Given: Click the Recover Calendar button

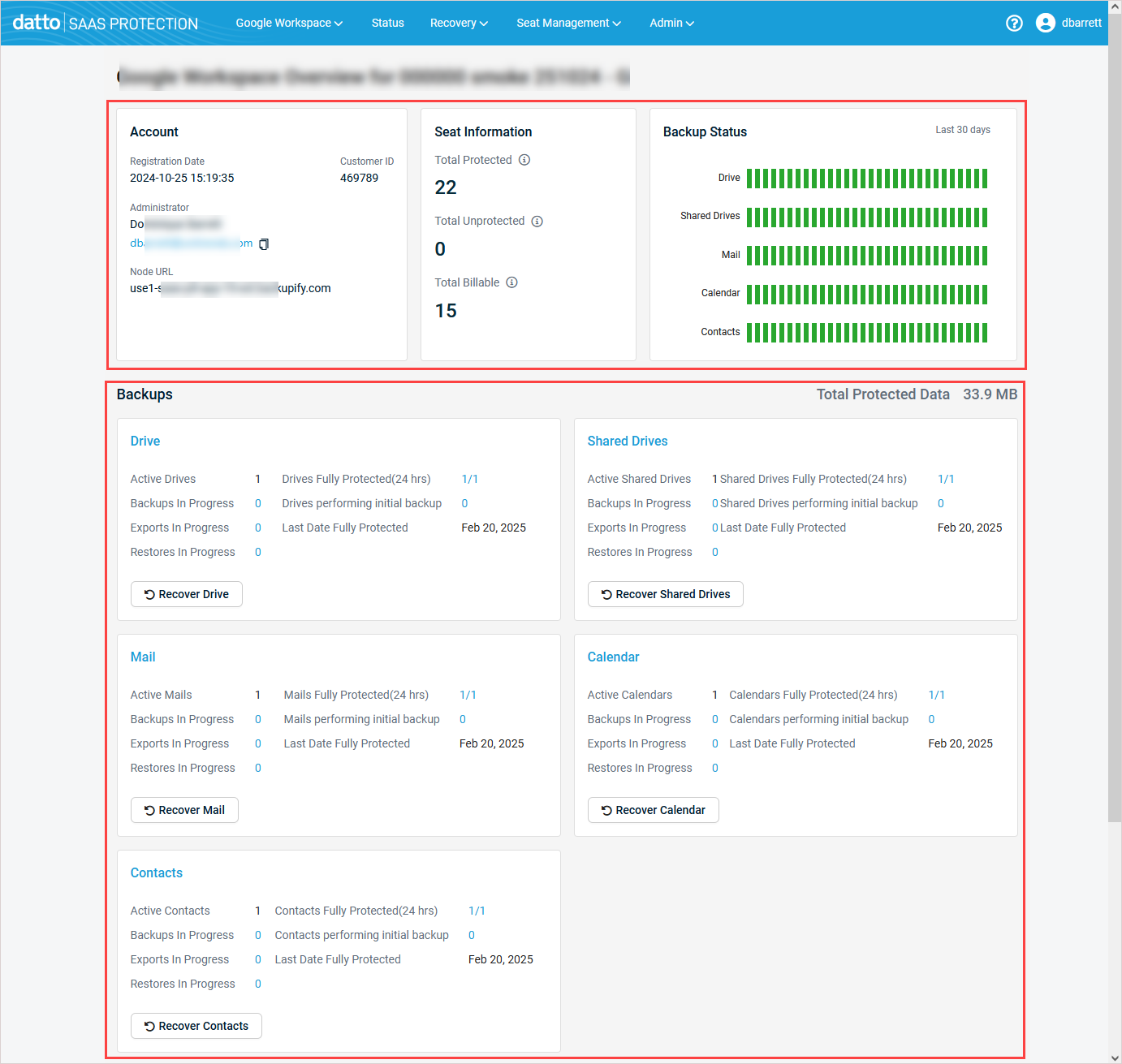Looking at the screenshot, I should pyautogui.click(x=654, y=810).
